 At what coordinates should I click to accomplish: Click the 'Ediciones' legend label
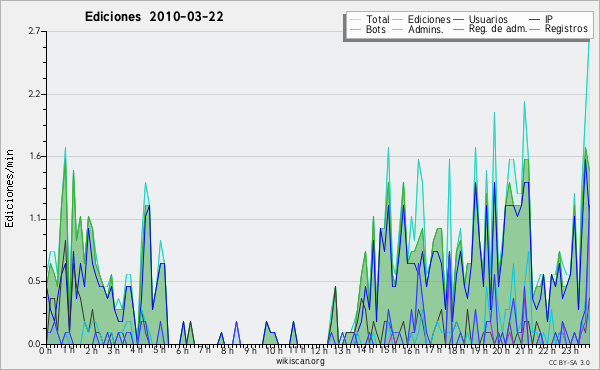[x=429, y=19]
